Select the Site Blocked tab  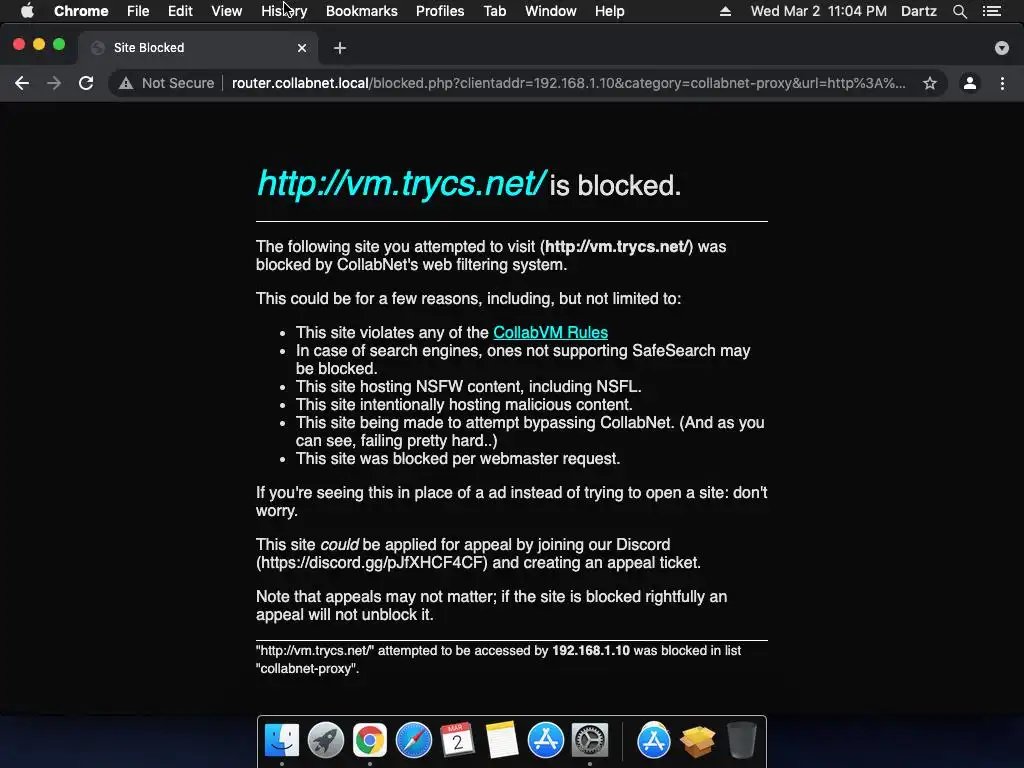199,48
